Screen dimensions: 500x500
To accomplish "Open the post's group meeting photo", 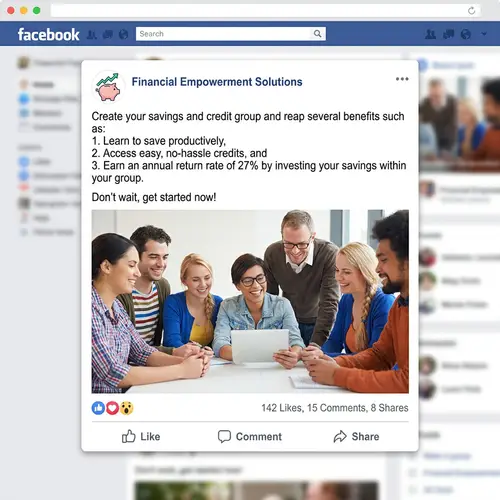I will click(x=250, y=301).
